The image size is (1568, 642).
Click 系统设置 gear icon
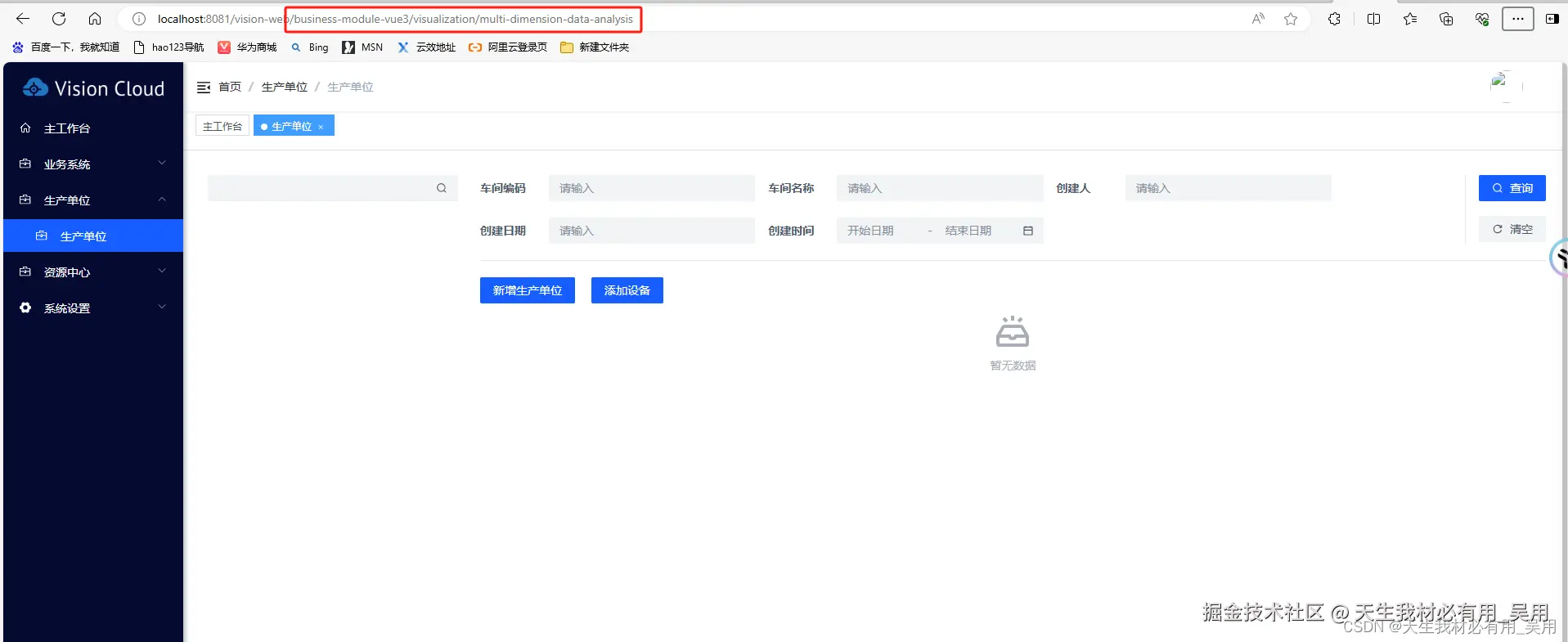(25, 308)
